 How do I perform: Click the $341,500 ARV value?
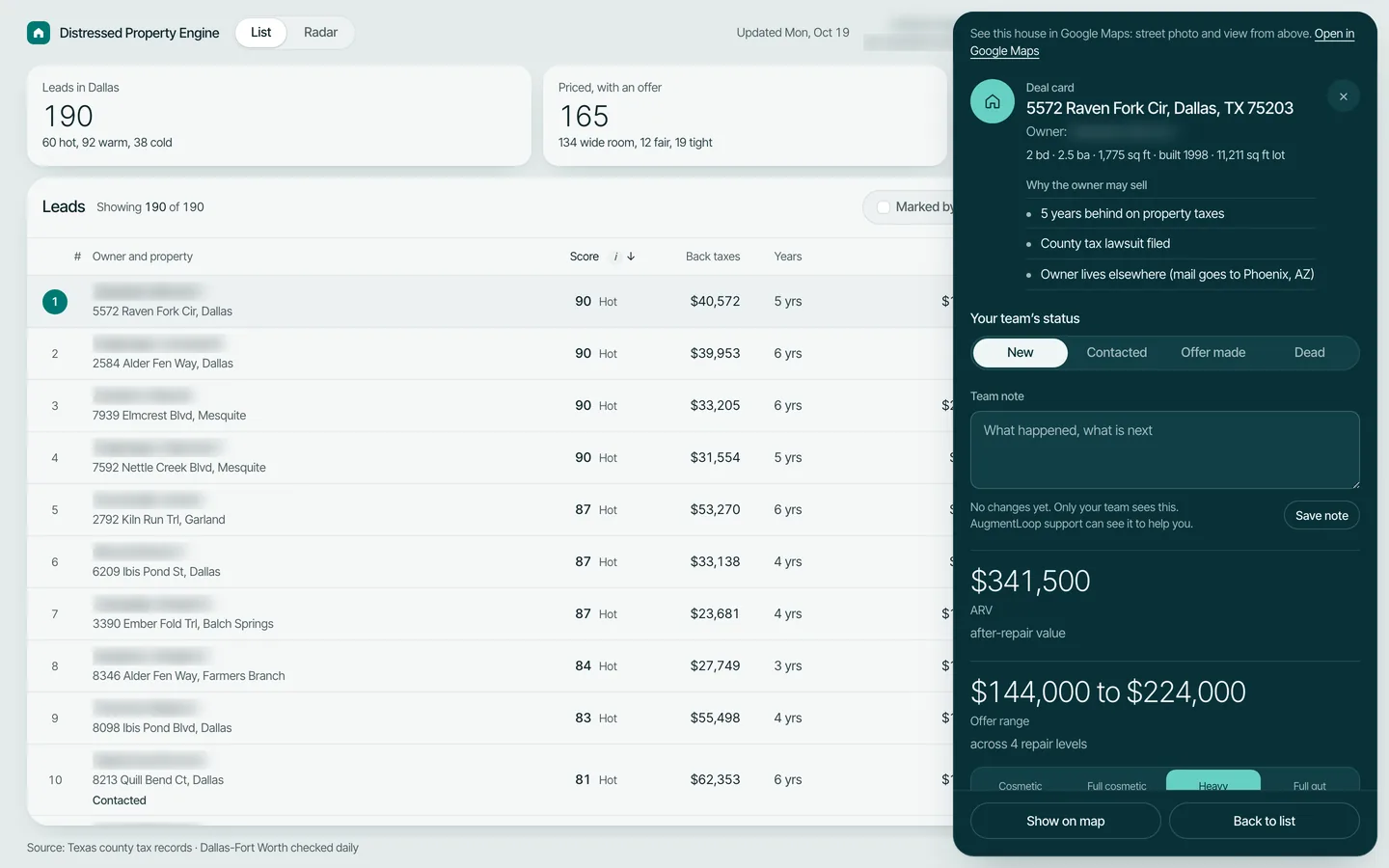coord(1030,581)
